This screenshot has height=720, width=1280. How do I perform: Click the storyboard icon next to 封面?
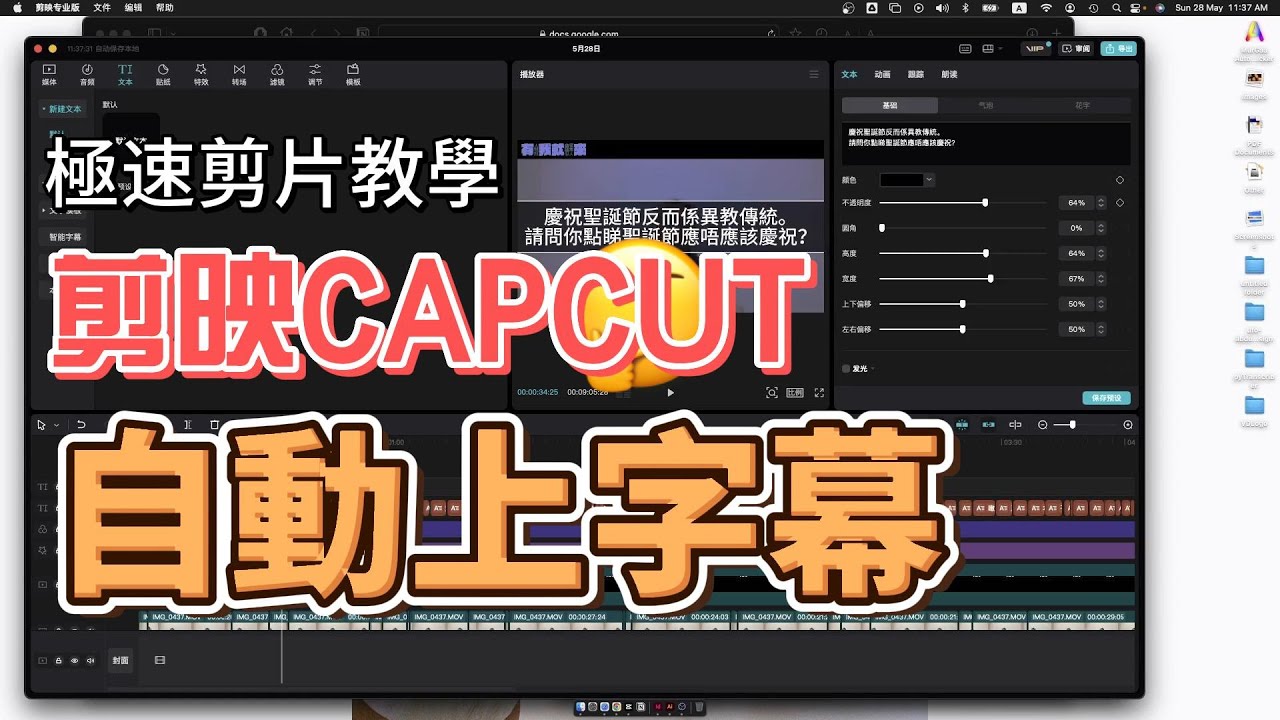(159, 660)
